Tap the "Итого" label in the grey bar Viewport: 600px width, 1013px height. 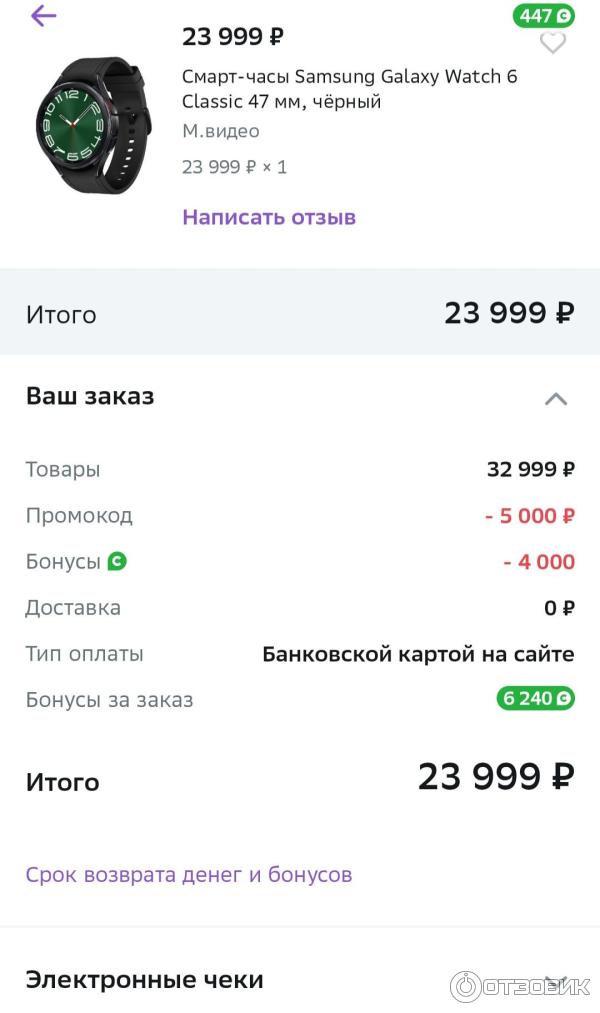tap(61, 315)
